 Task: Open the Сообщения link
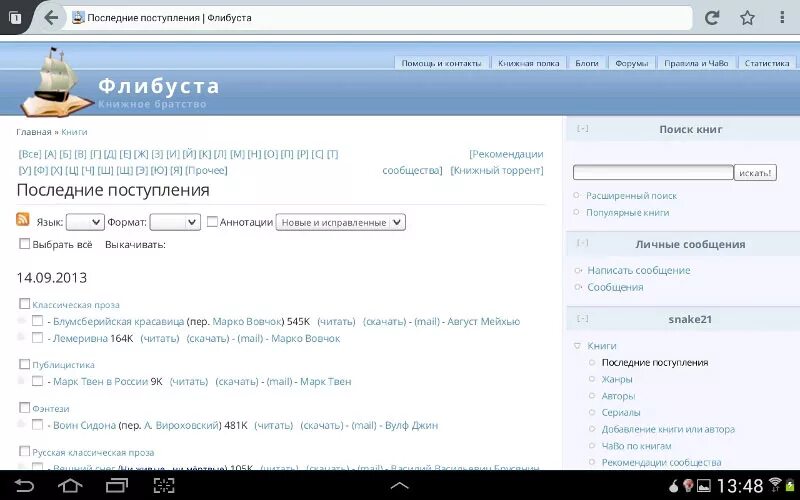[615, 287]
